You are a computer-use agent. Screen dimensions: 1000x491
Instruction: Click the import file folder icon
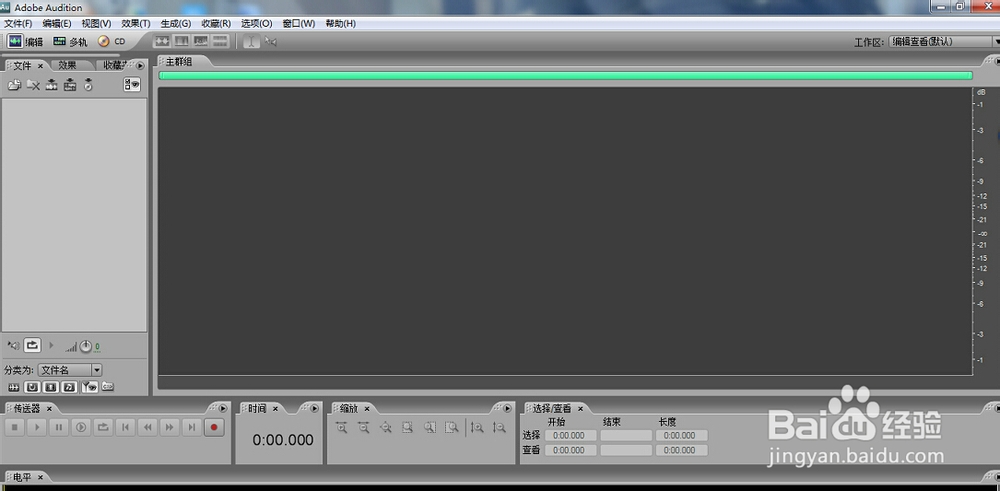click(14, 85)
